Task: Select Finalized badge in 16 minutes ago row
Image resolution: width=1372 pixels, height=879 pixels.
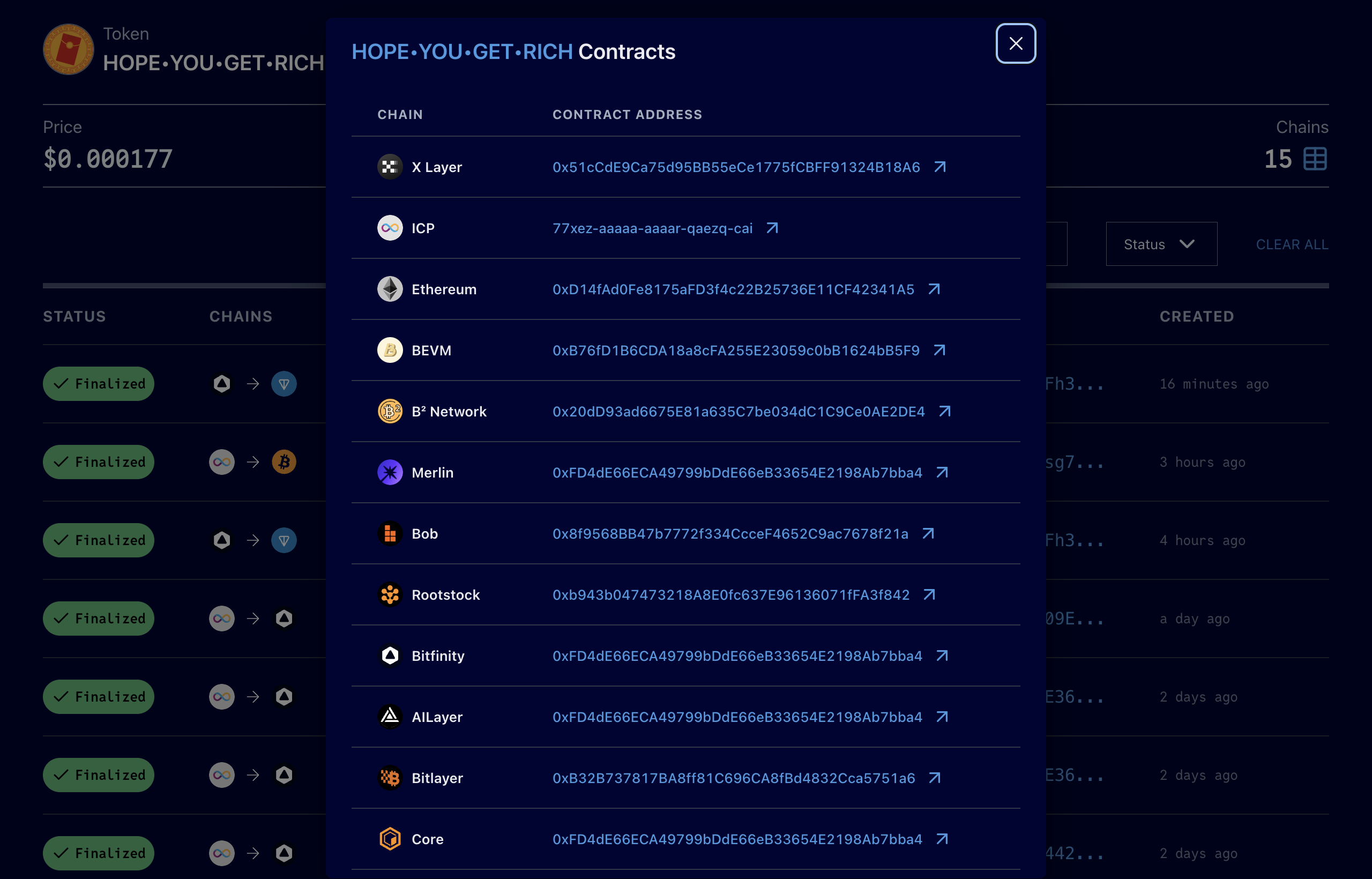Action: coord(98,384)
